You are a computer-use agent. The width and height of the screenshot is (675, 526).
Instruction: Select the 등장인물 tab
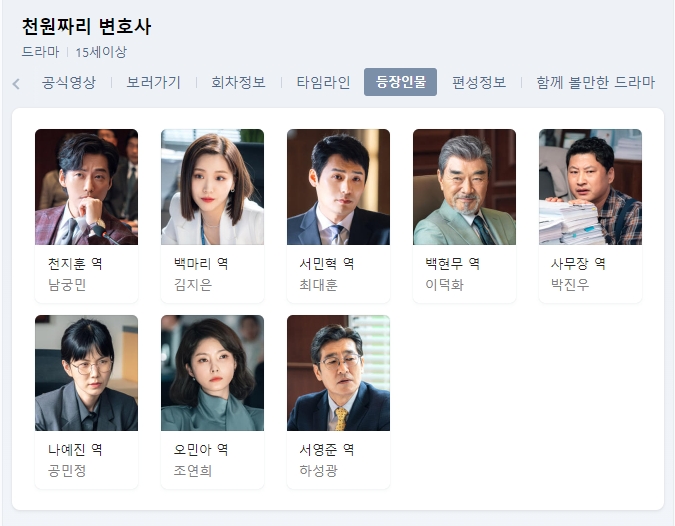pos(400,82)
